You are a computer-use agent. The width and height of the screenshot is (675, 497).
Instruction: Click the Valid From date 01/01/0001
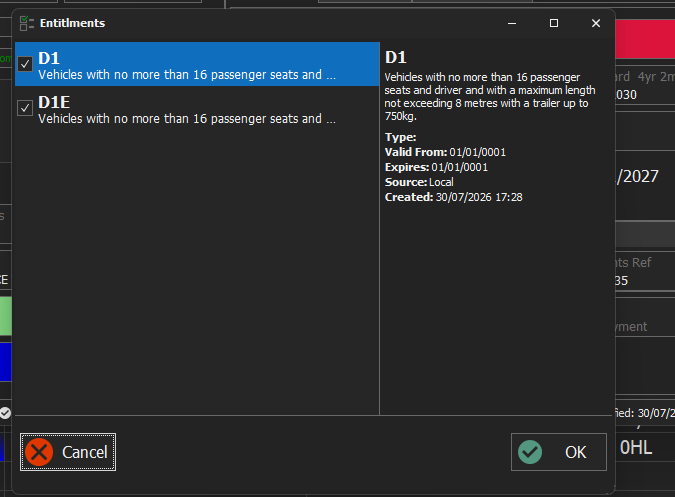click(477, 152)
